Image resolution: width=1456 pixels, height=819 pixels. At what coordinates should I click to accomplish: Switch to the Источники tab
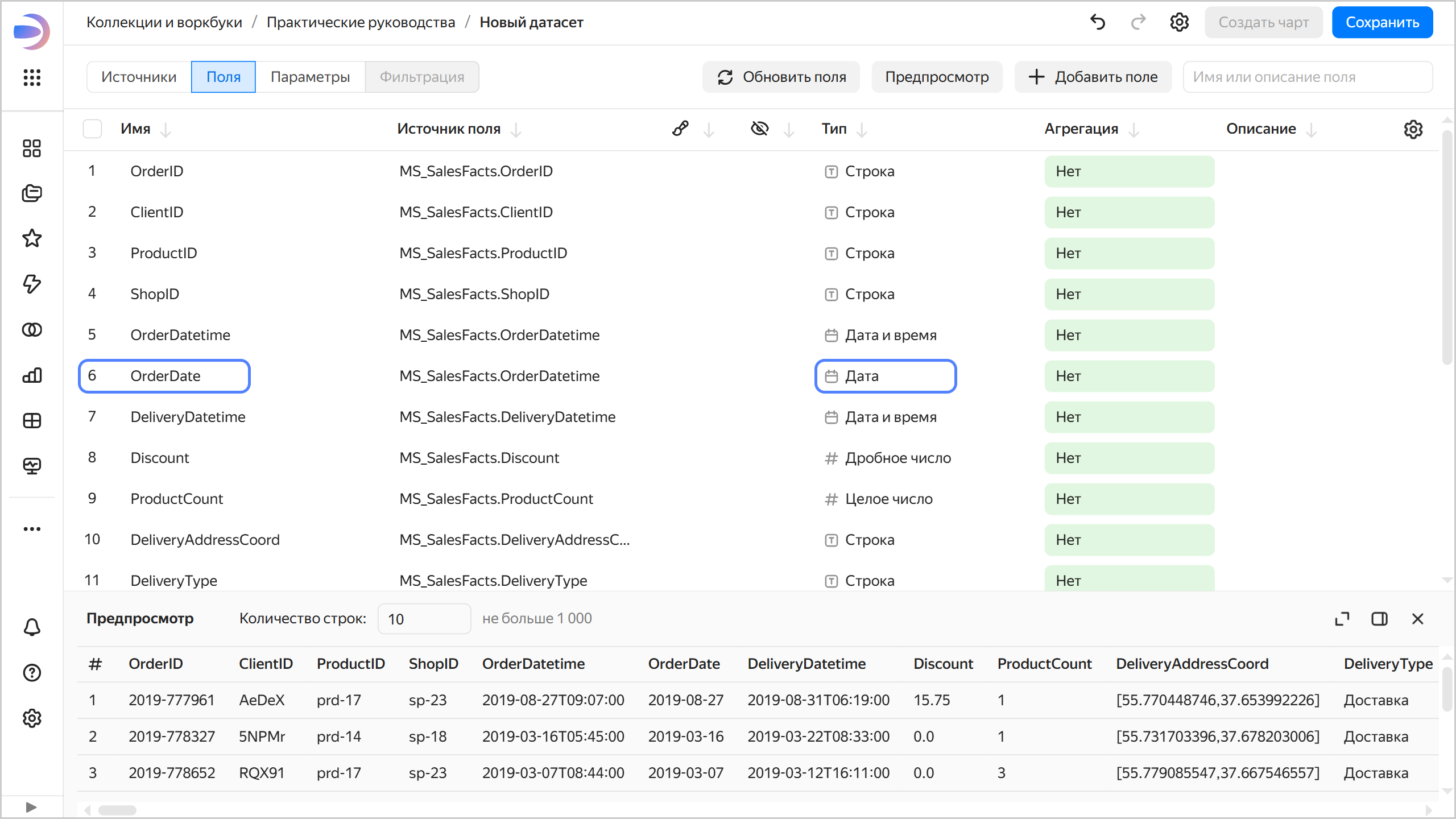(x=139, y=77)
